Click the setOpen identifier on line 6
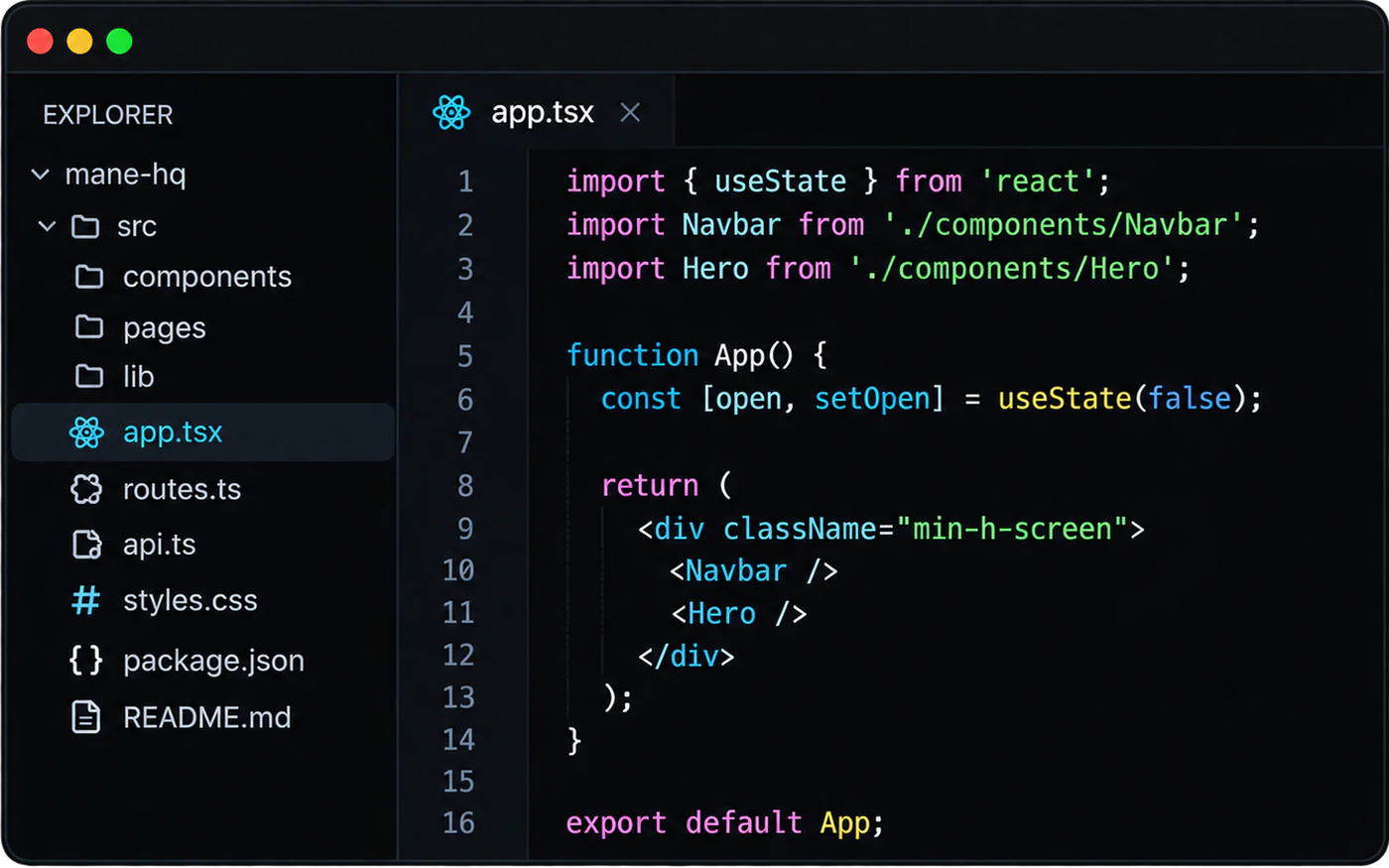The height and width of the screenshot is (868, 1389). 873,399
